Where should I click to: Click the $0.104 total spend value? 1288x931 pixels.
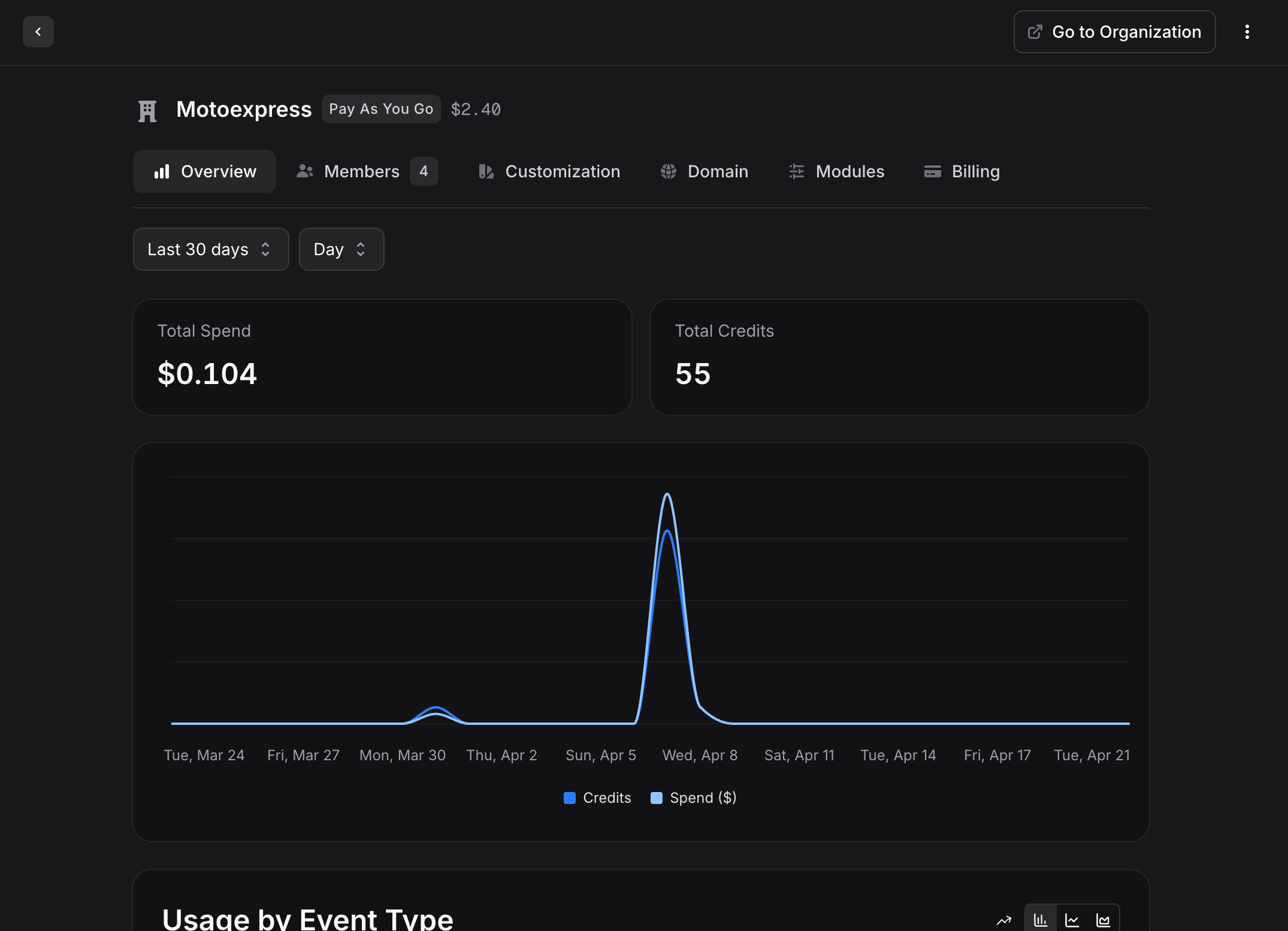pos(207,374)
